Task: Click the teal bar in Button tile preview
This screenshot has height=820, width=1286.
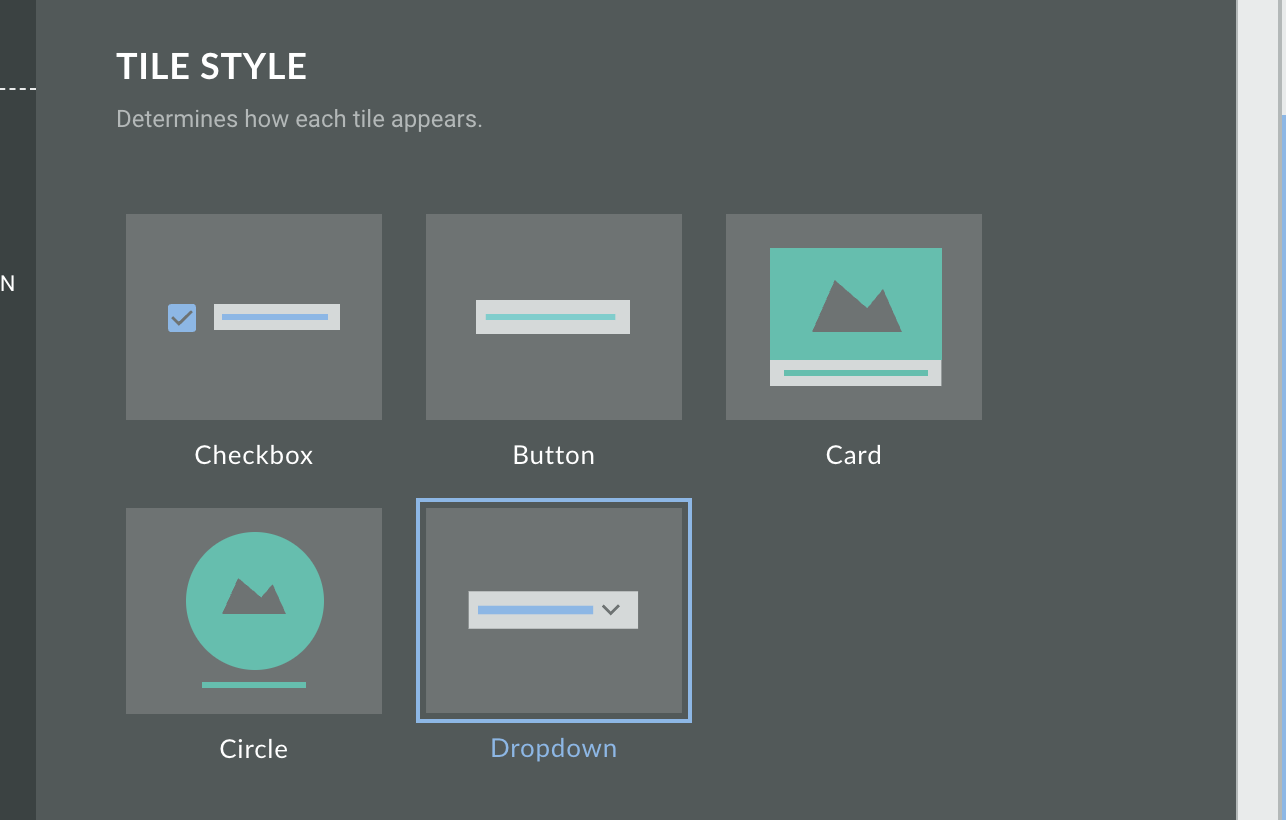Action: [551, 317]
